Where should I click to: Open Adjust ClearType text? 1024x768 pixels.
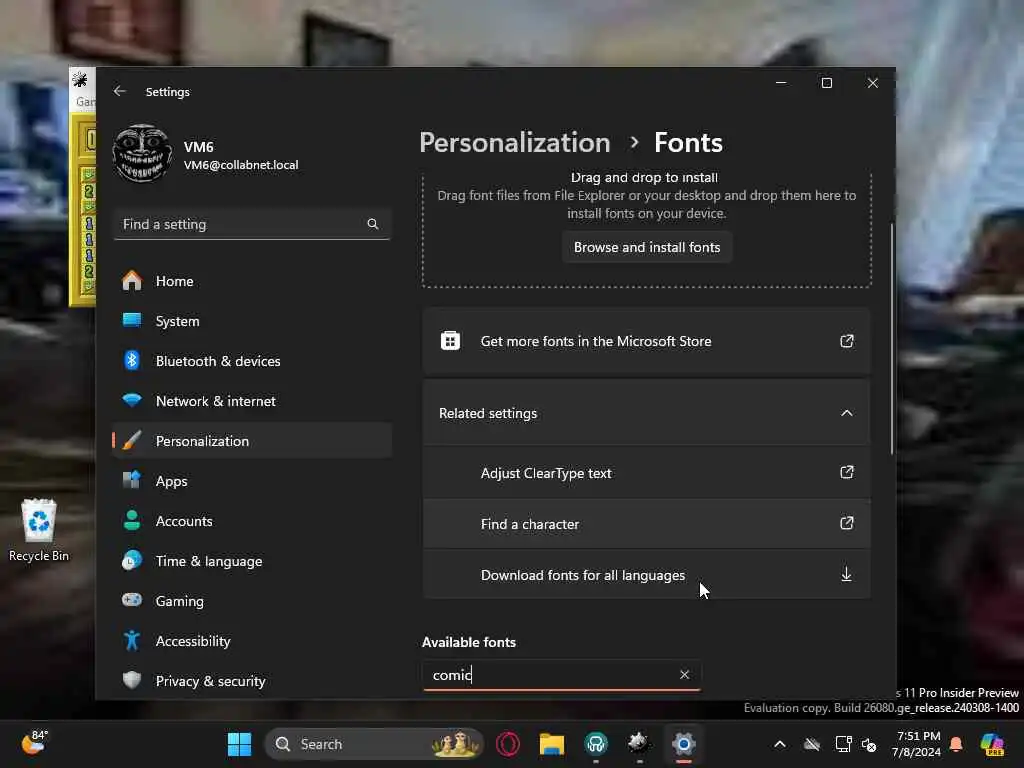pyautogui.click(x=647, y=473)
